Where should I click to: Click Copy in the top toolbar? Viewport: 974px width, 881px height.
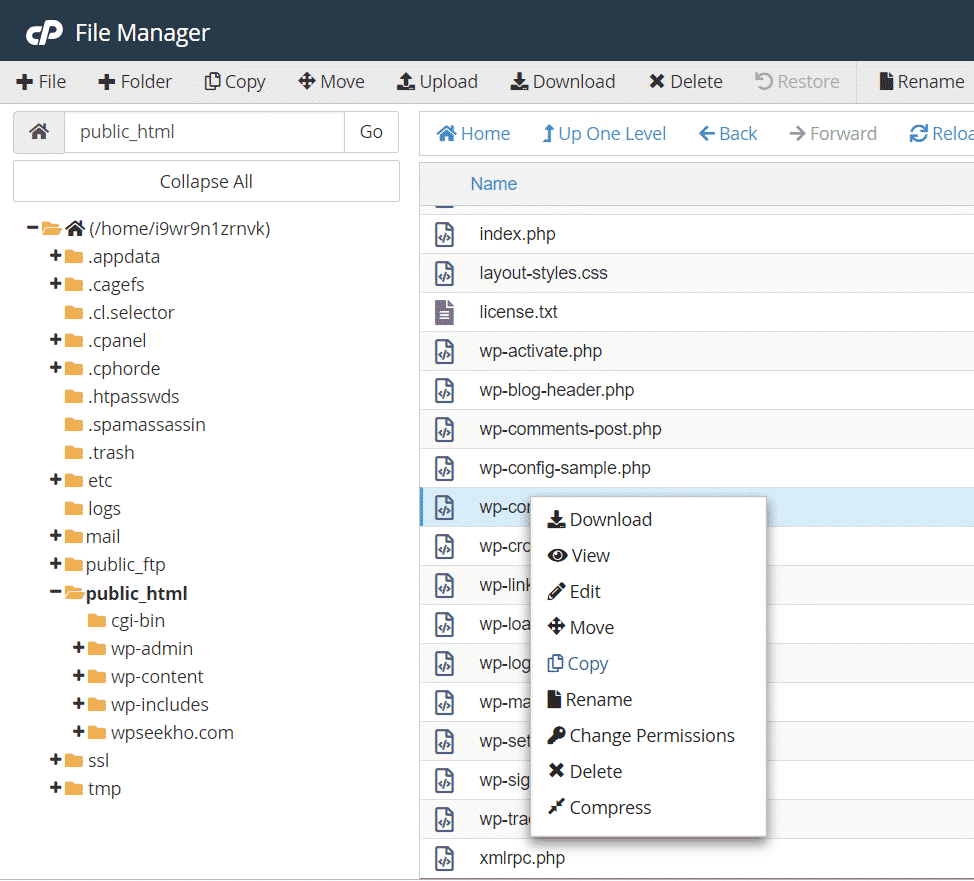tap(235, 81)
